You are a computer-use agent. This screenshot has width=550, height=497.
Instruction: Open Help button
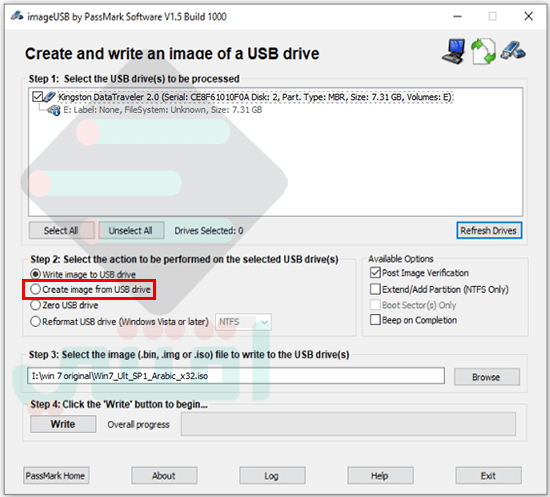point(380,476)
